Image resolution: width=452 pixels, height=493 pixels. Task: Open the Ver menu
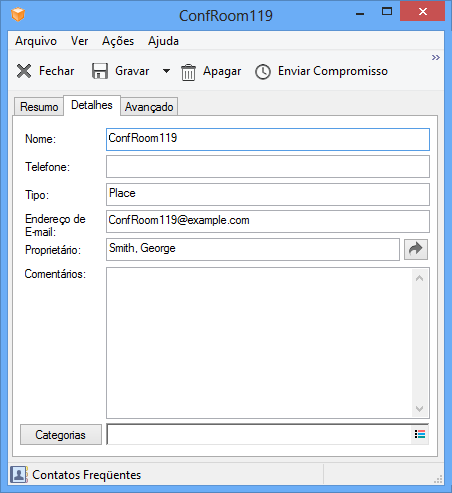pos(79,41)
